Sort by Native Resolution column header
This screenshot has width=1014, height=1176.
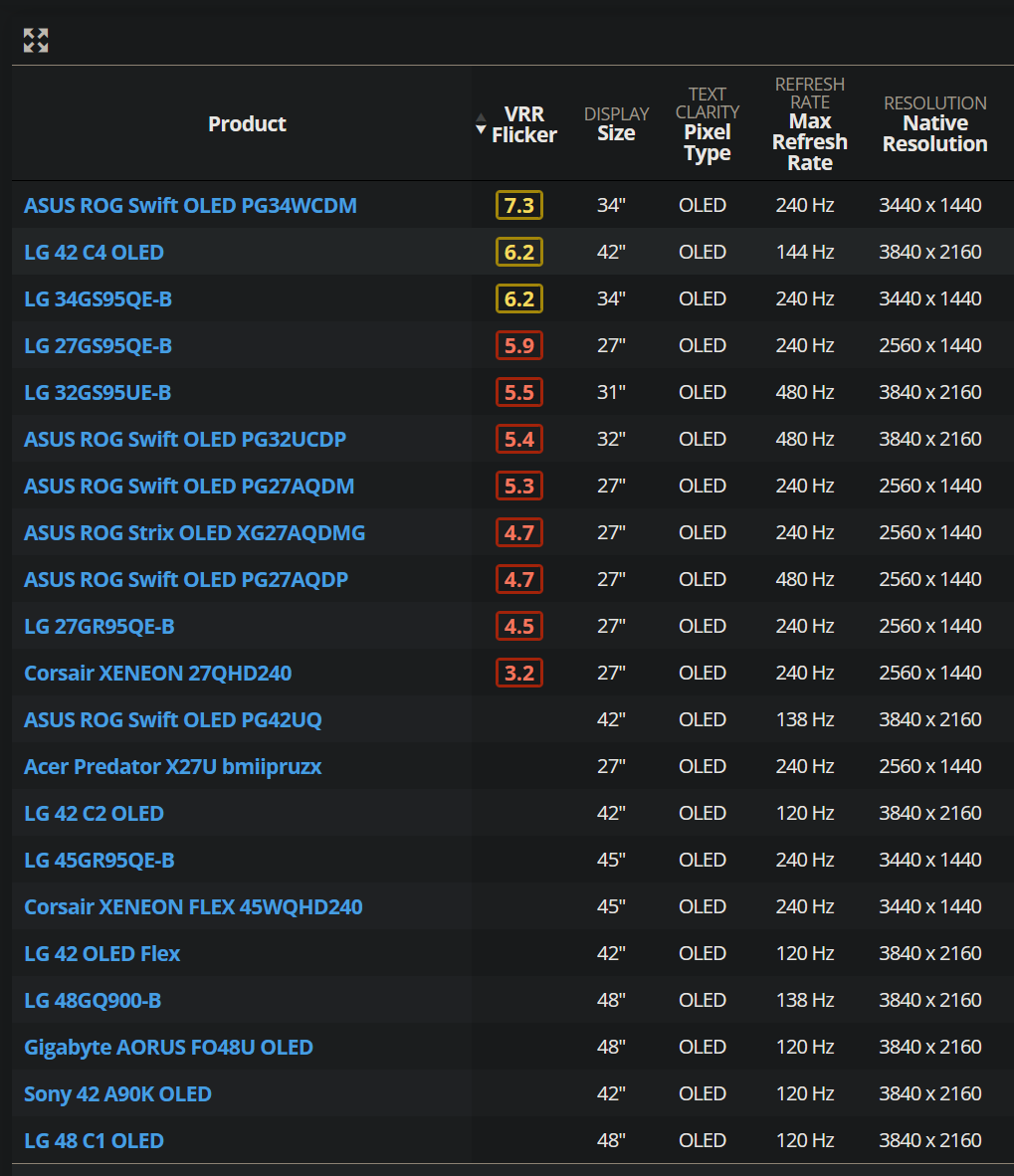pyautogui.click(x=935, y=123)
